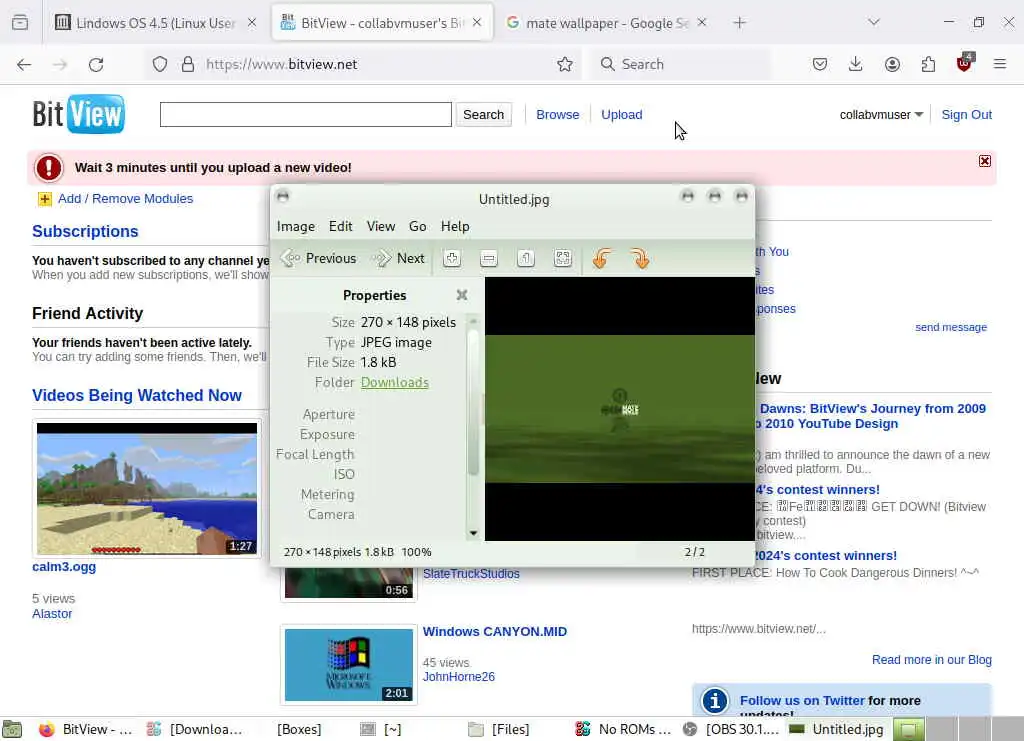Click Read more in our Blog
Image resolution: width=1024 pixels, height=741 pixels.
click(x=932, y=660)
